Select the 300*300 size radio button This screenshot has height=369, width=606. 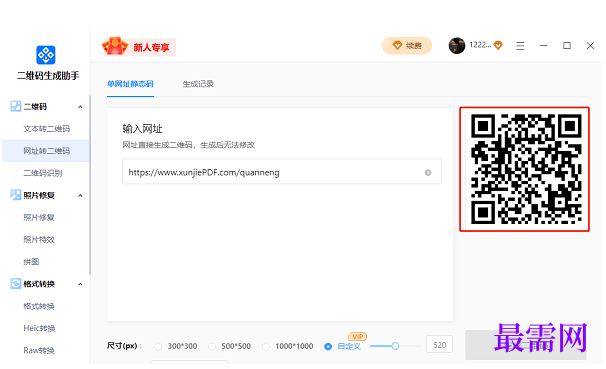click(158, 347)
